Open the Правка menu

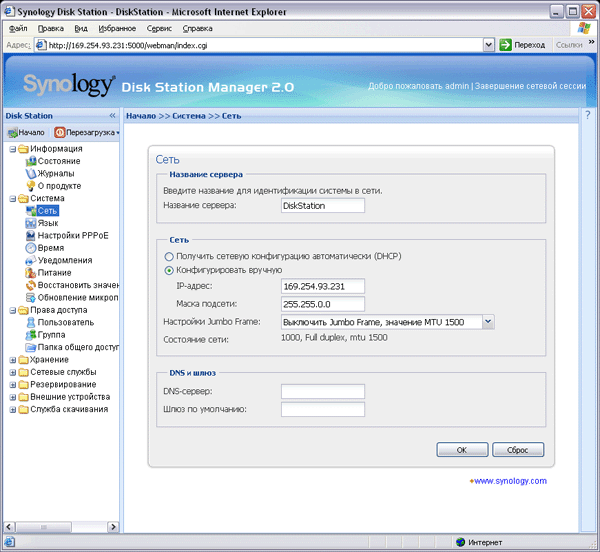click(x=51, y=29)
